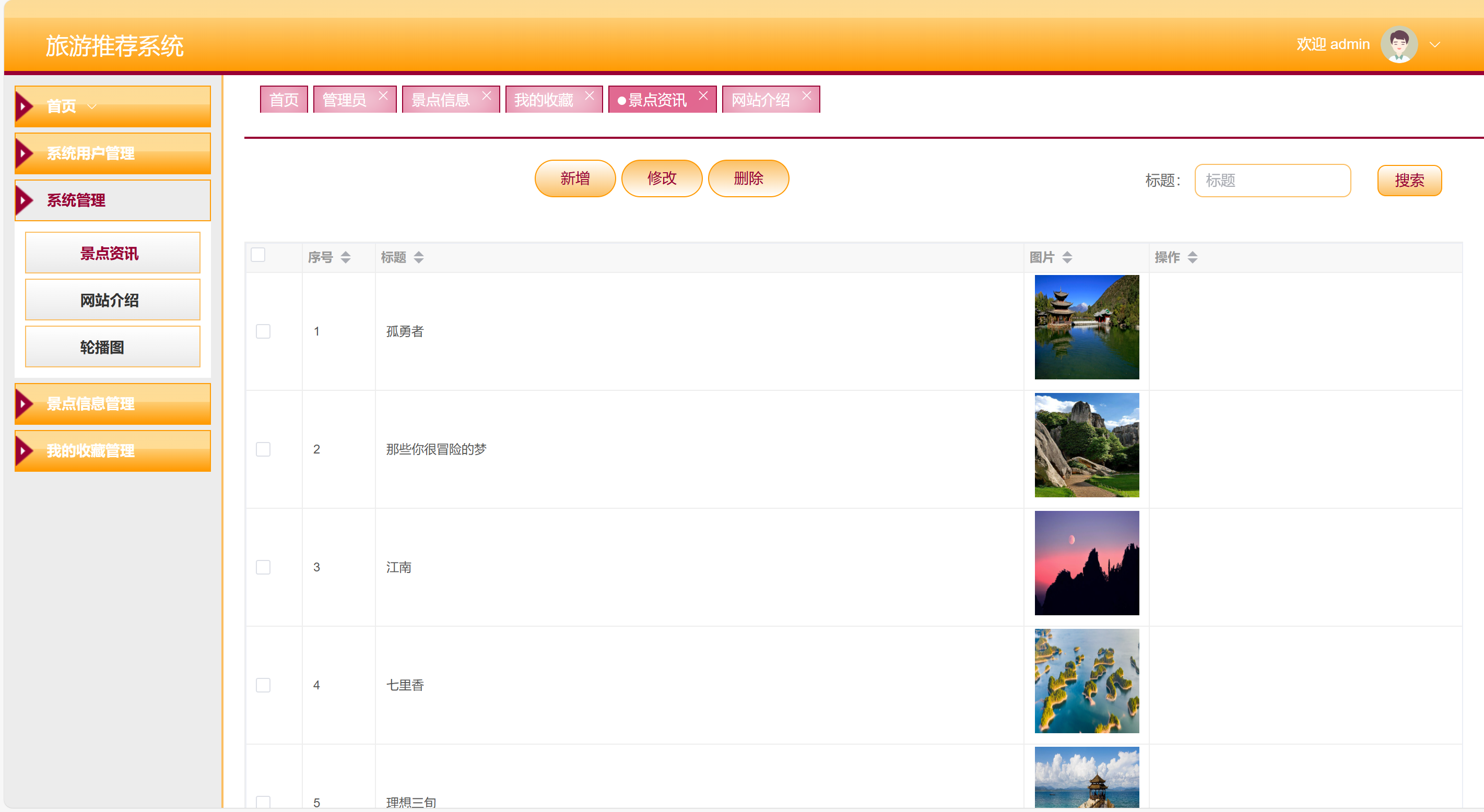This screenshot has width=1484, height=812.
Task: Sort by 标题 column sort arrows
Action: [419, 257]
